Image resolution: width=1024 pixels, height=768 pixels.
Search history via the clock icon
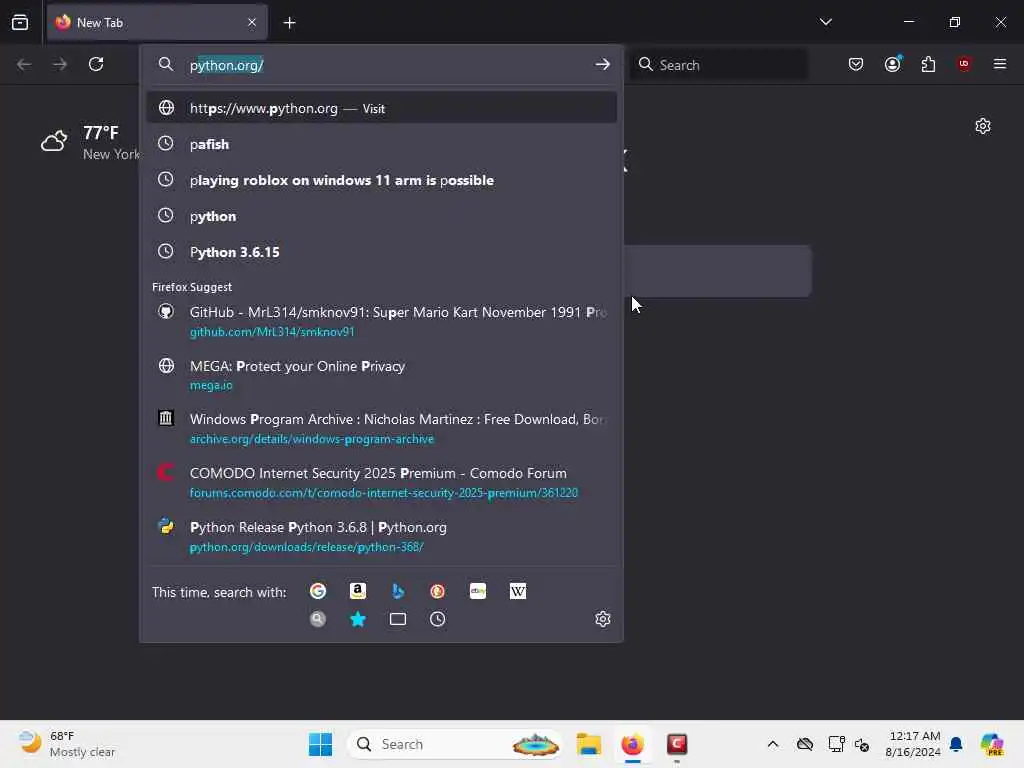pos(438,619)
